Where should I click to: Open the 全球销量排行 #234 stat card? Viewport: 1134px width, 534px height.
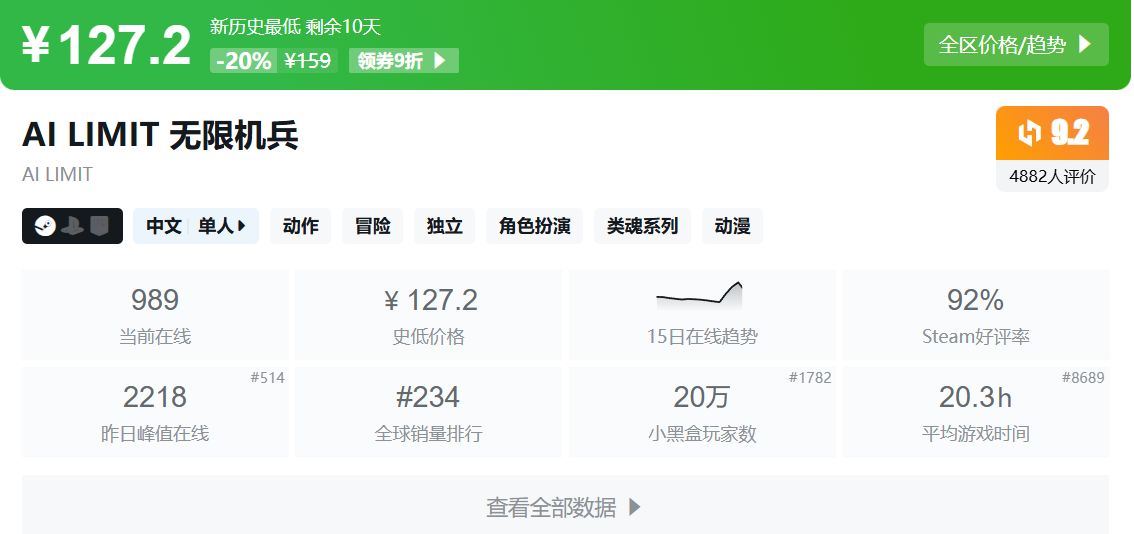(428, 412)
